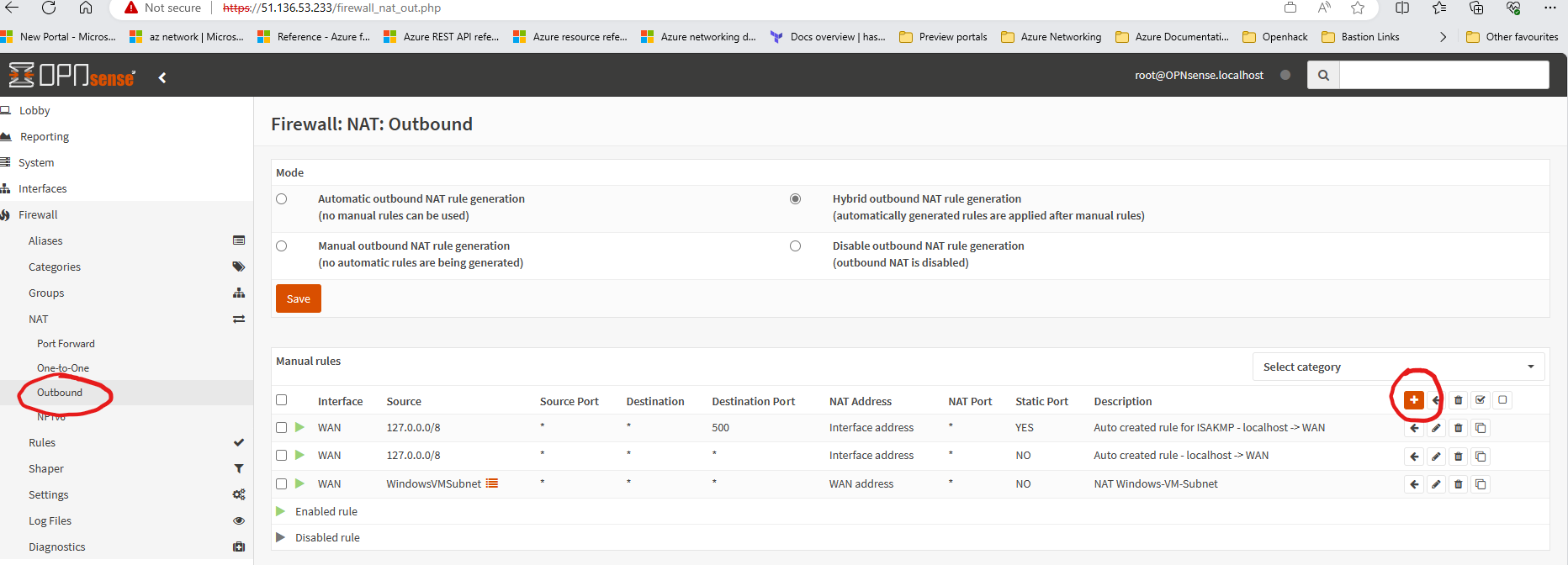Open firewall Rules section
Image resolution: width=1568 pixels, height=565 pixels.
(x=126, y=442)
